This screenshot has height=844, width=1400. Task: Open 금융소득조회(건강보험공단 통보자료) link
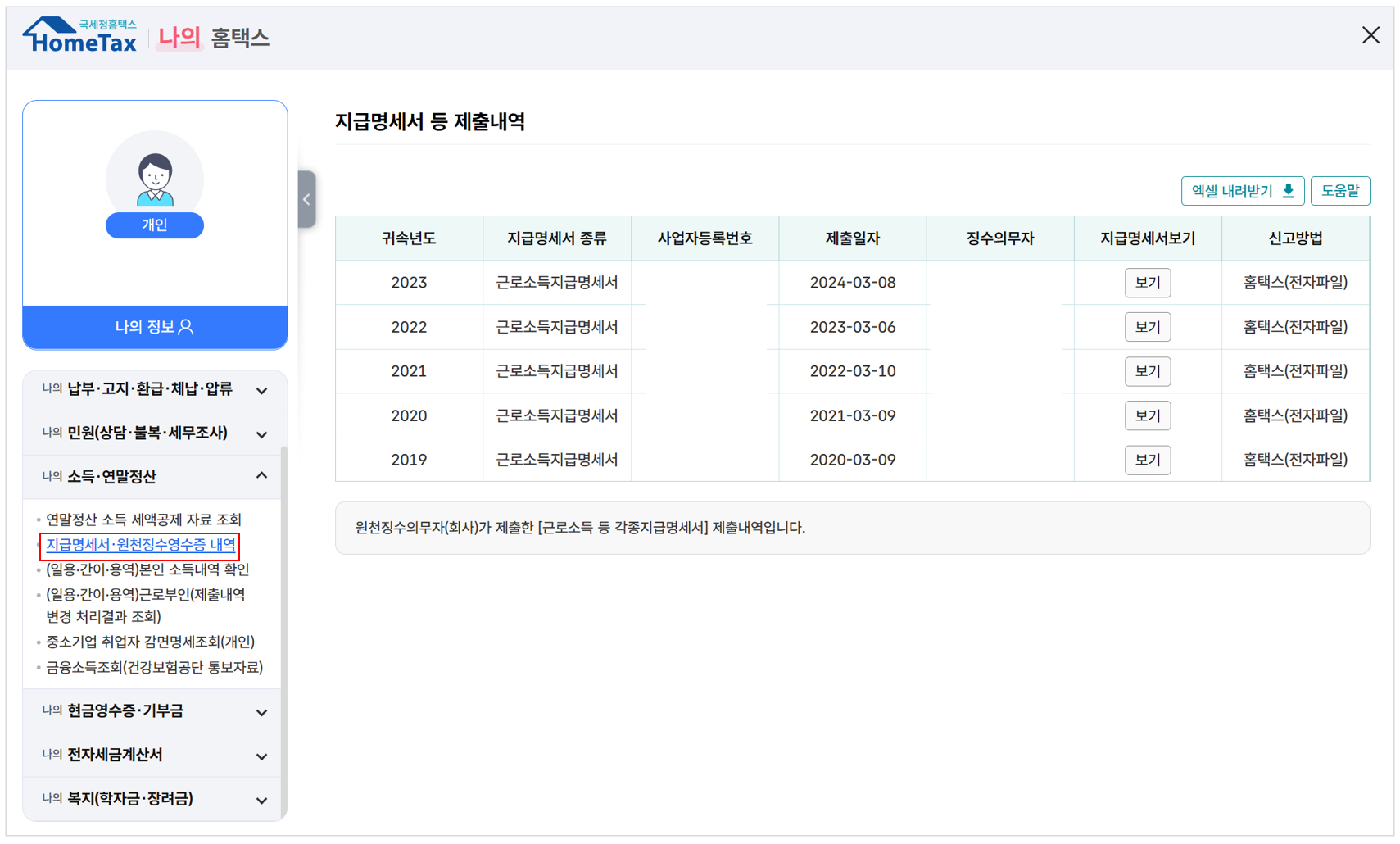click(x=154, y=668)
